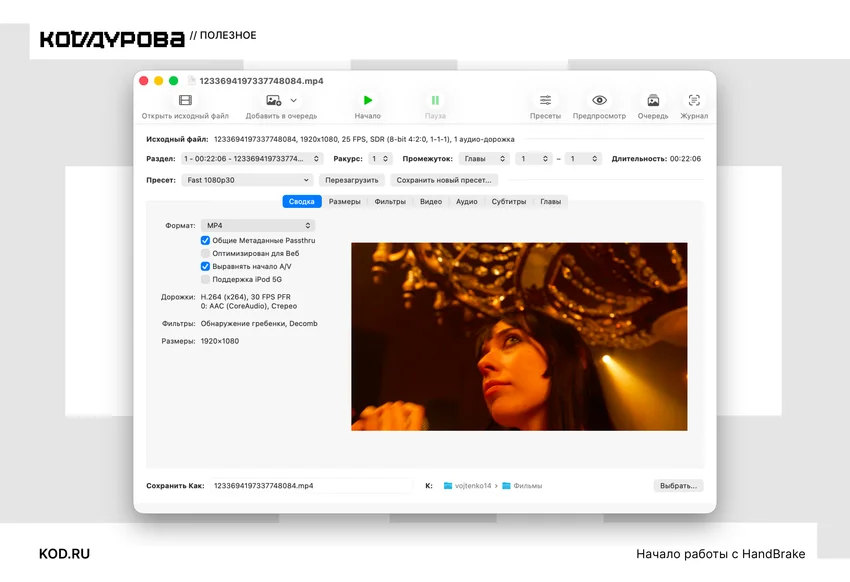Click the window title 123369419733774​8084.mp4
The image size is (850, 582).
(x=261, y=81)
